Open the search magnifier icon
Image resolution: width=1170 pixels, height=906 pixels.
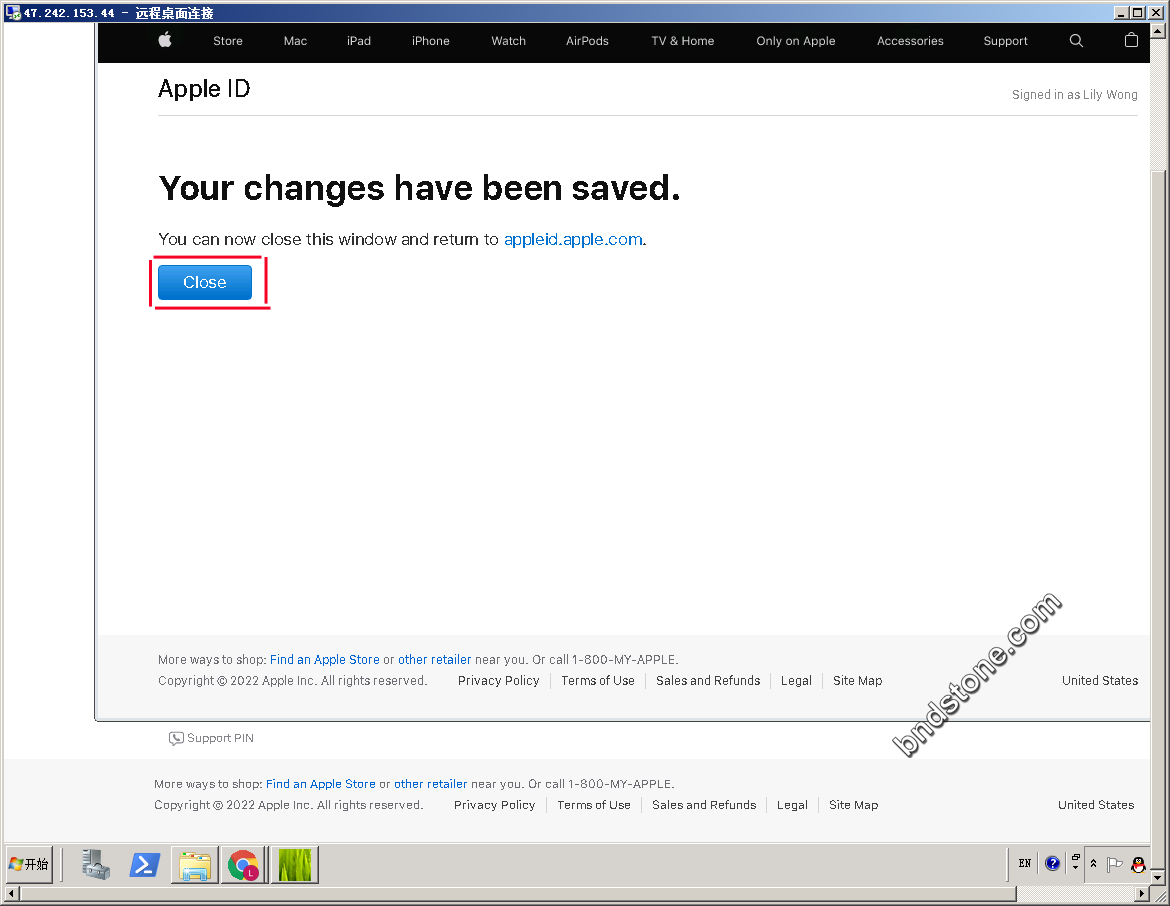coord(1076,41)
